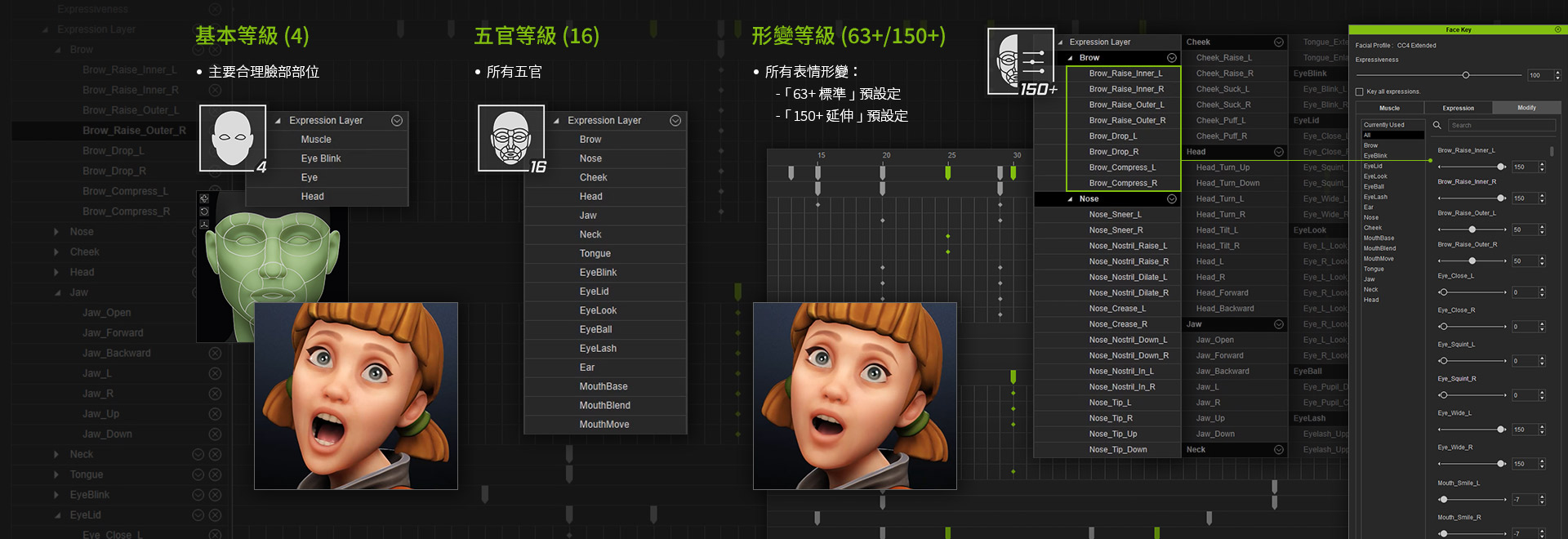This screenshot has width=1568, height=539.
Task: Select EyeBlink in the Face Key category list
Action: click(x=1375, y=156)
